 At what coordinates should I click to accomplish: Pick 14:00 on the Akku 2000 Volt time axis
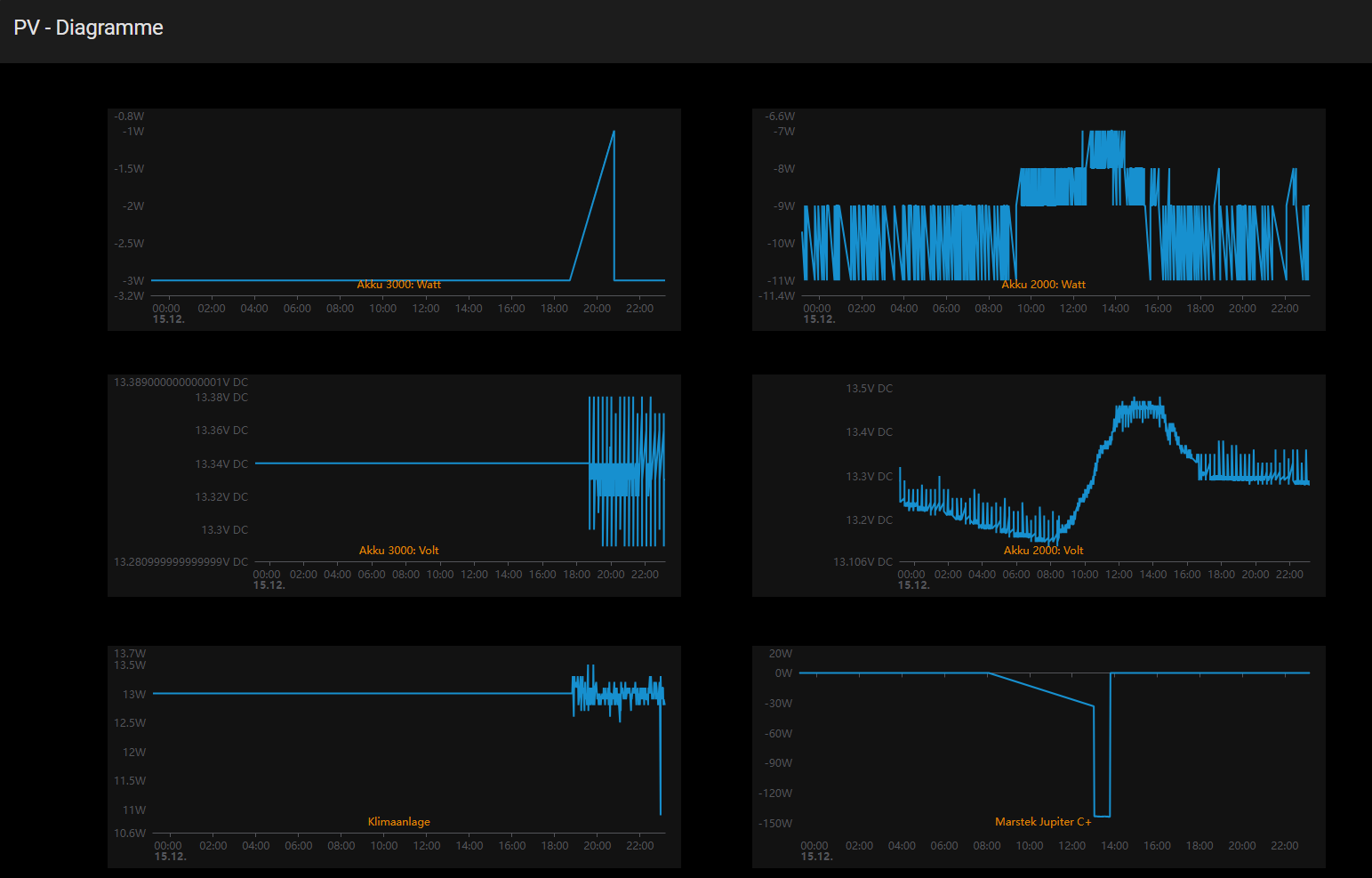(x=1152, y=575)
